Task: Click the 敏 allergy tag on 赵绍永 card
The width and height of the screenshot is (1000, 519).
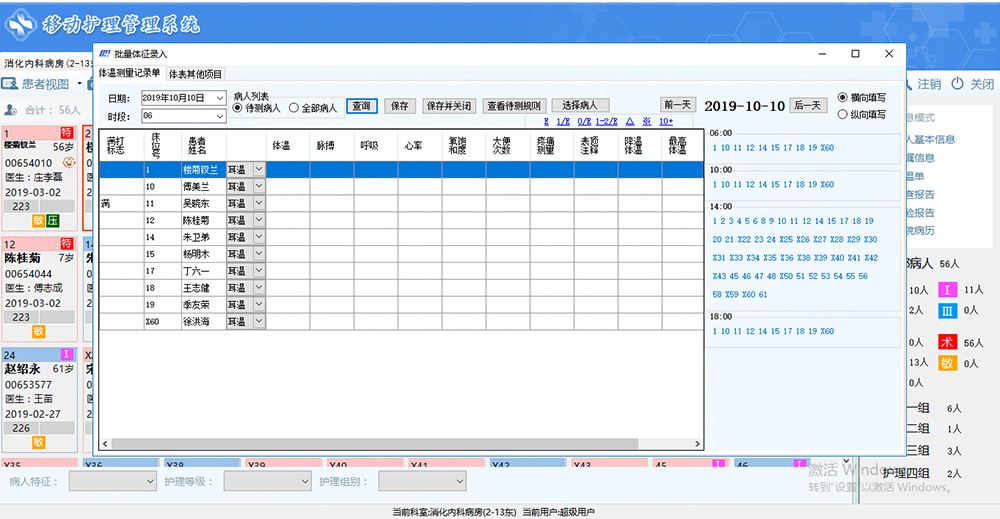Action: [38, 442]
